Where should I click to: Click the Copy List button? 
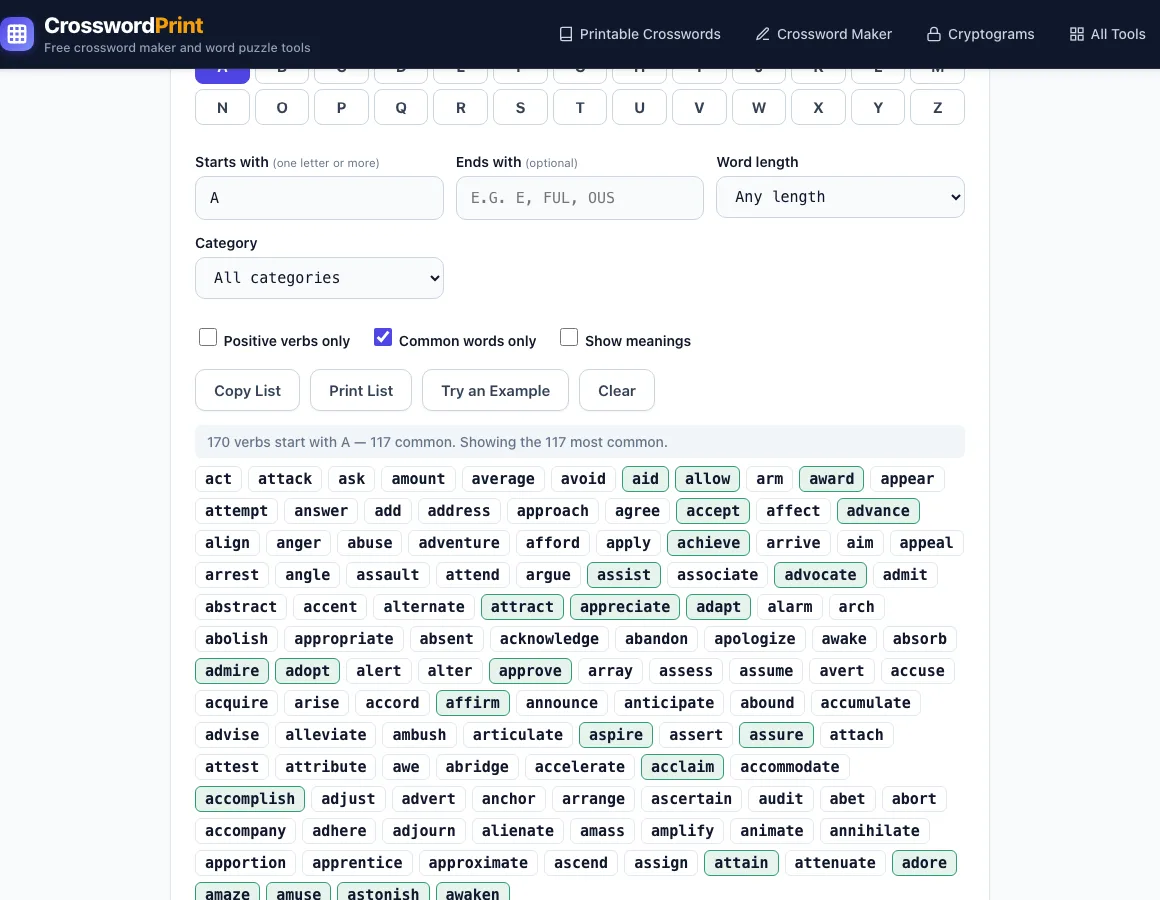point(247,390)
